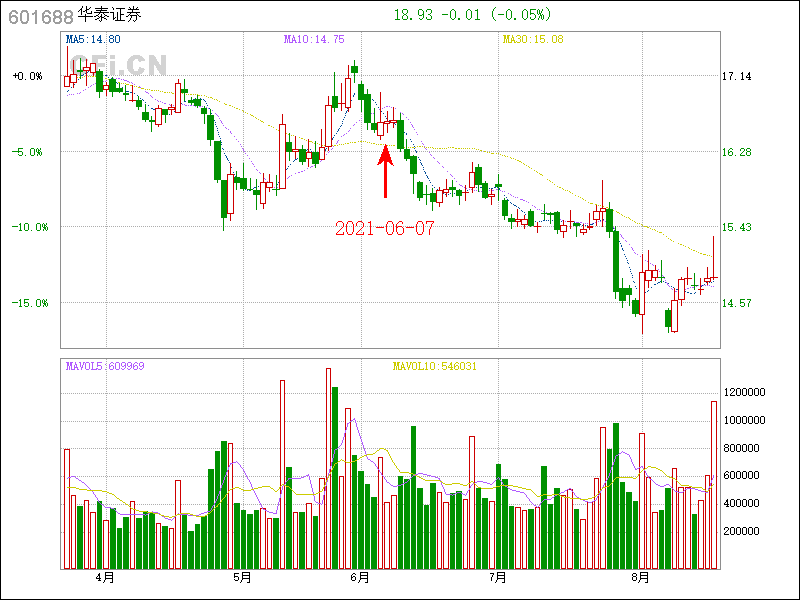Jump to 5月 on the time axis
Image resolution: width=800 pixels, height=600 pixels.
pyautogui.click(x=241, y=577)
